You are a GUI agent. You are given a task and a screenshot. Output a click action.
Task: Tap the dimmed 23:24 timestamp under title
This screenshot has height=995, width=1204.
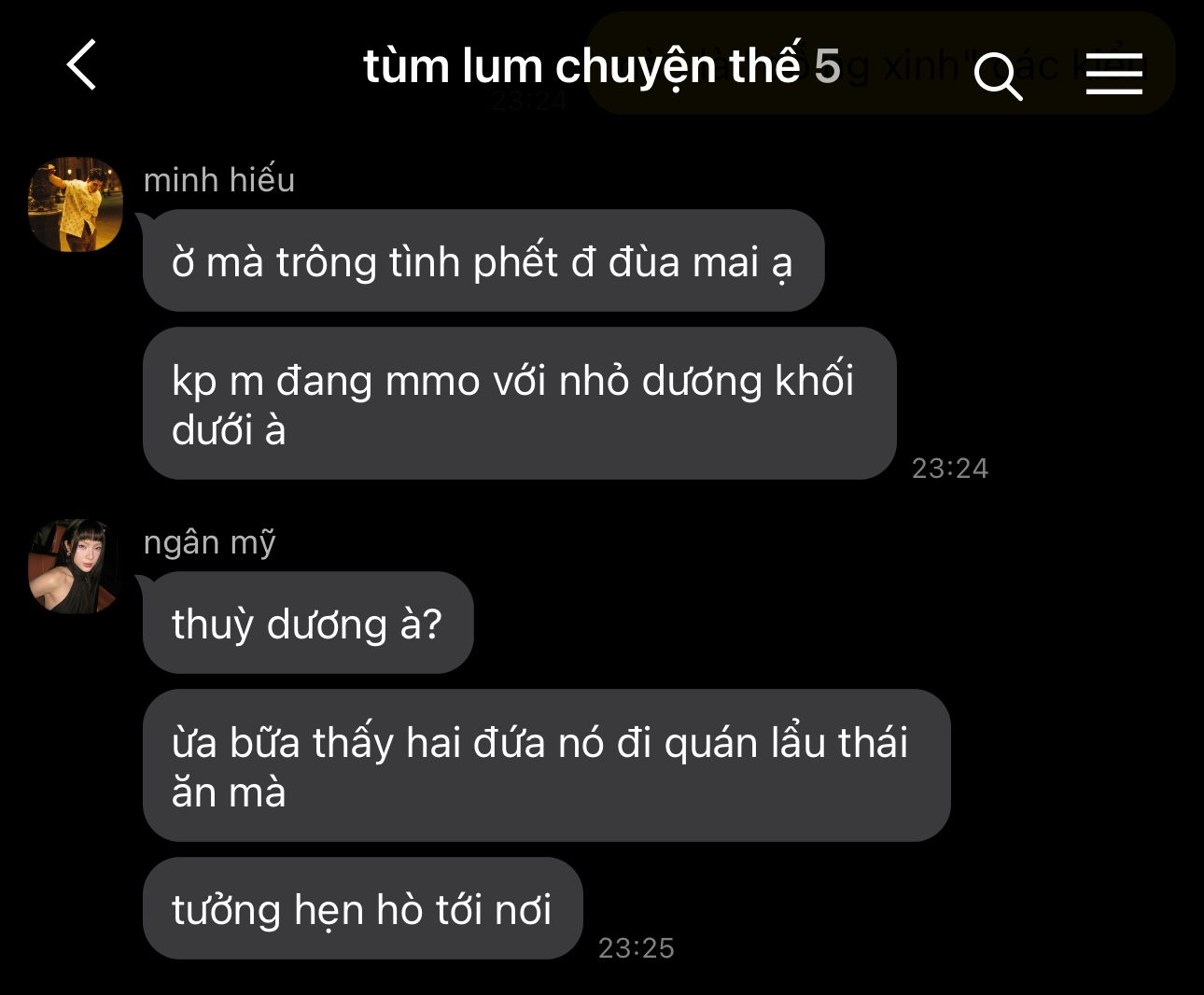(528, 100)
